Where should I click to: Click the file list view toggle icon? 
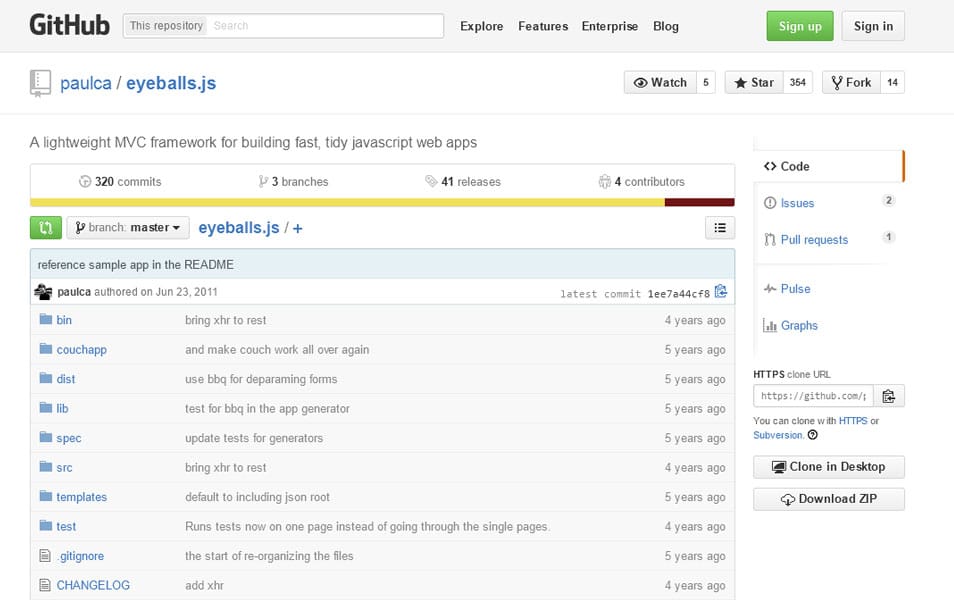720,228
